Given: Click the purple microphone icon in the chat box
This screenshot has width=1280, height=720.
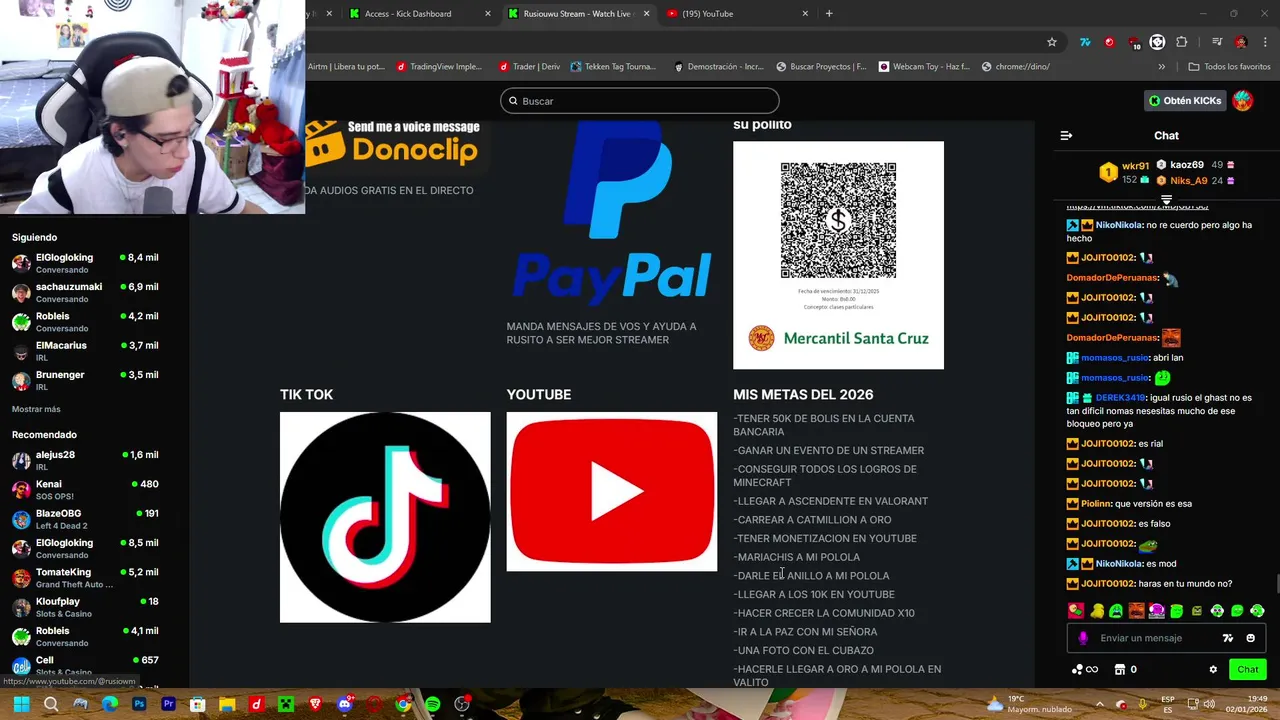Looking at the screenshot, I should 1083,638.
